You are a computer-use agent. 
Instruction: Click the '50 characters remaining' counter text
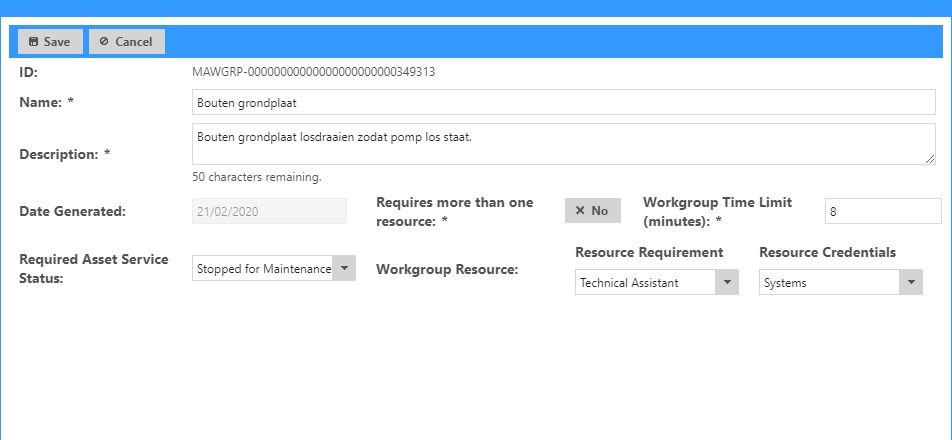pos(257,177)
